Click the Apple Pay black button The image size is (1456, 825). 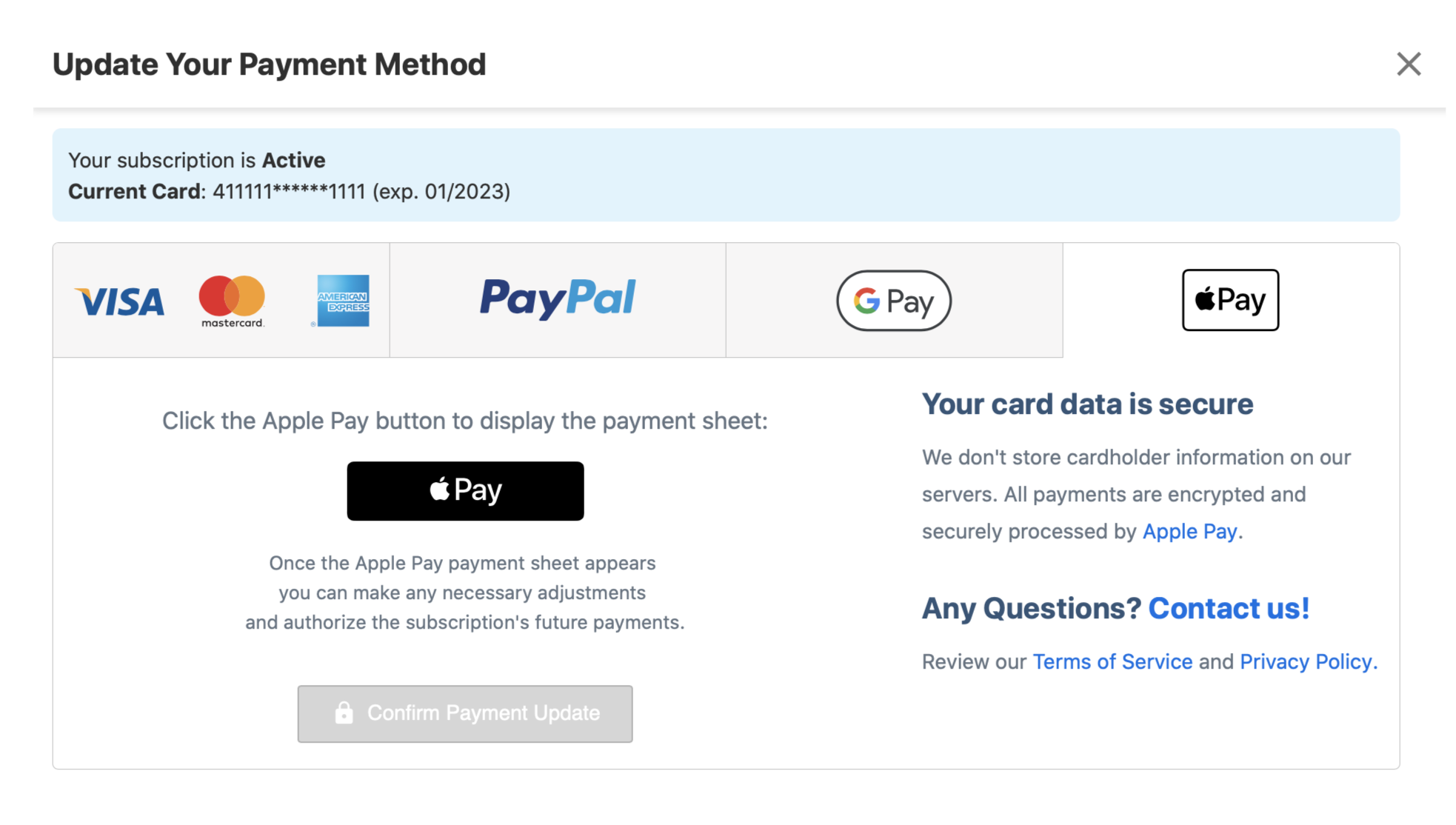(x=465, y=491)
